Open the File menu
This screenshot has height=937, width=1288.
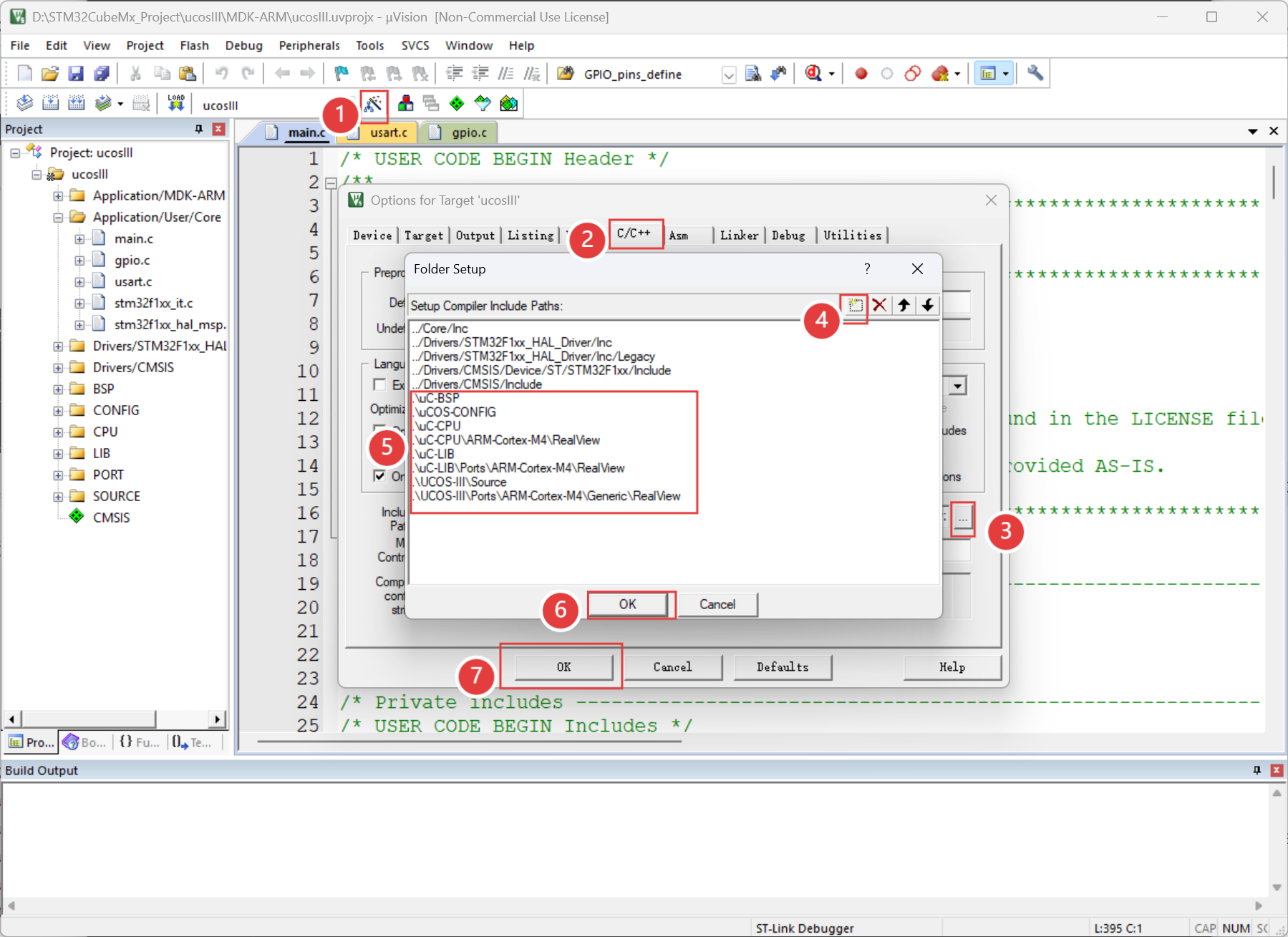(20, 45)
